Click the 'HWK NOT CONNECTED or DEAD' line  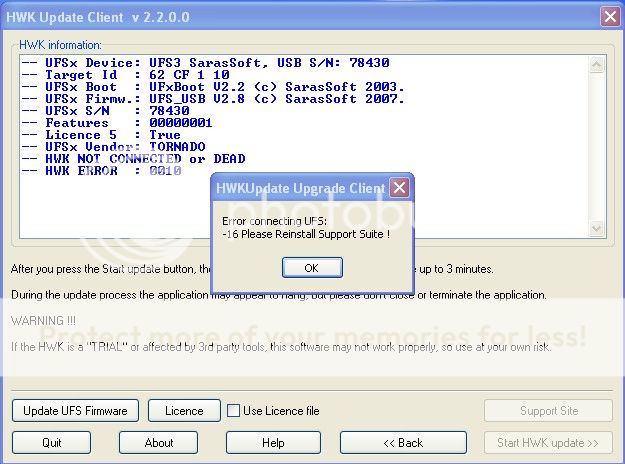pyautogui.click(x=134, y=158)
